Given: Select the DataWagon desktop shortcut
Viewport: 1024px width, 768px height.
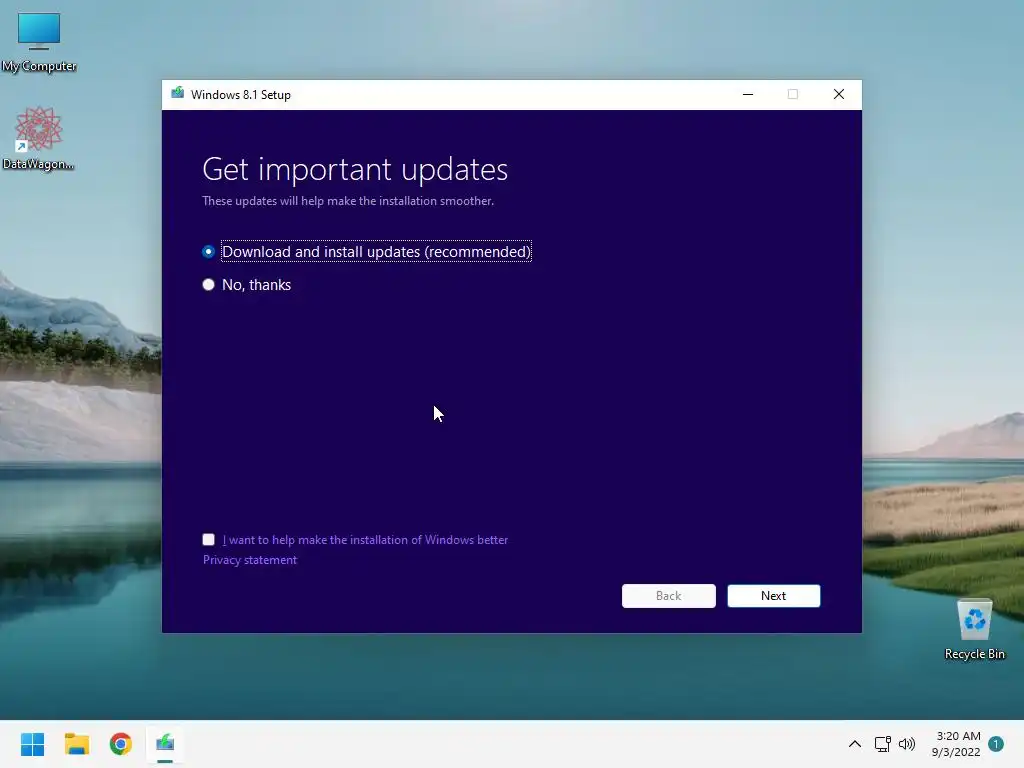Looking at the screenshot, I should [x=39, y=138].
